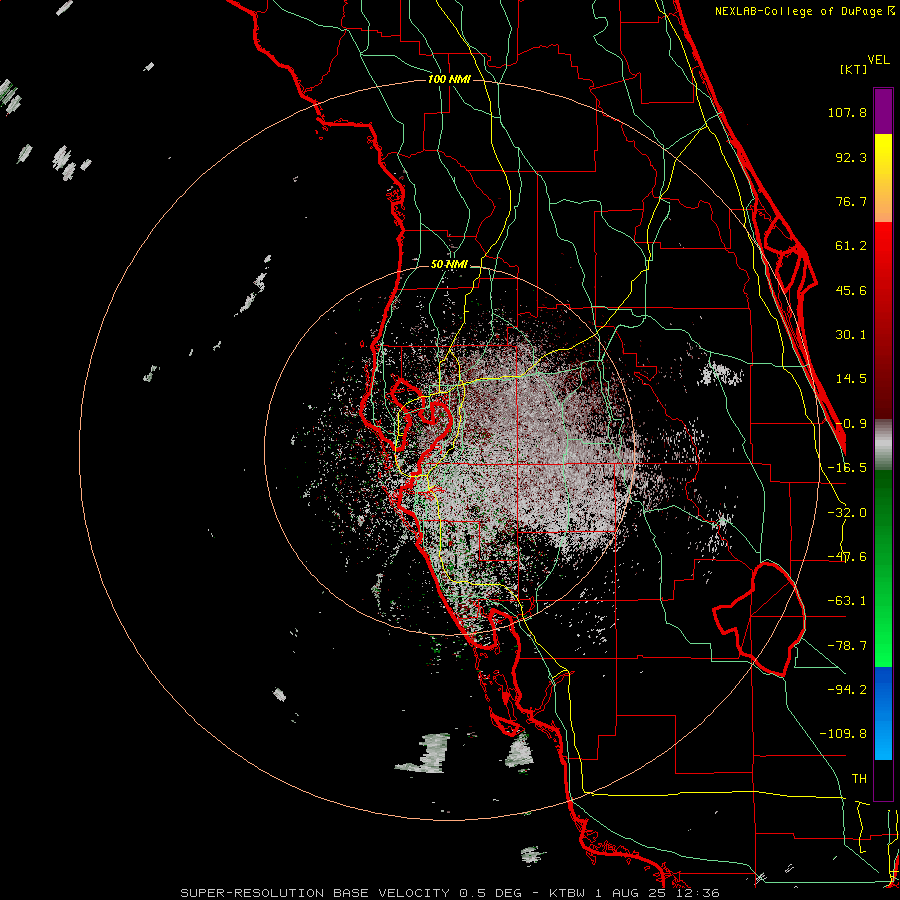The height and width of the screenshot is (900, 900).
Task: Click the -78.7 legend value
Action: coord(847,646)
